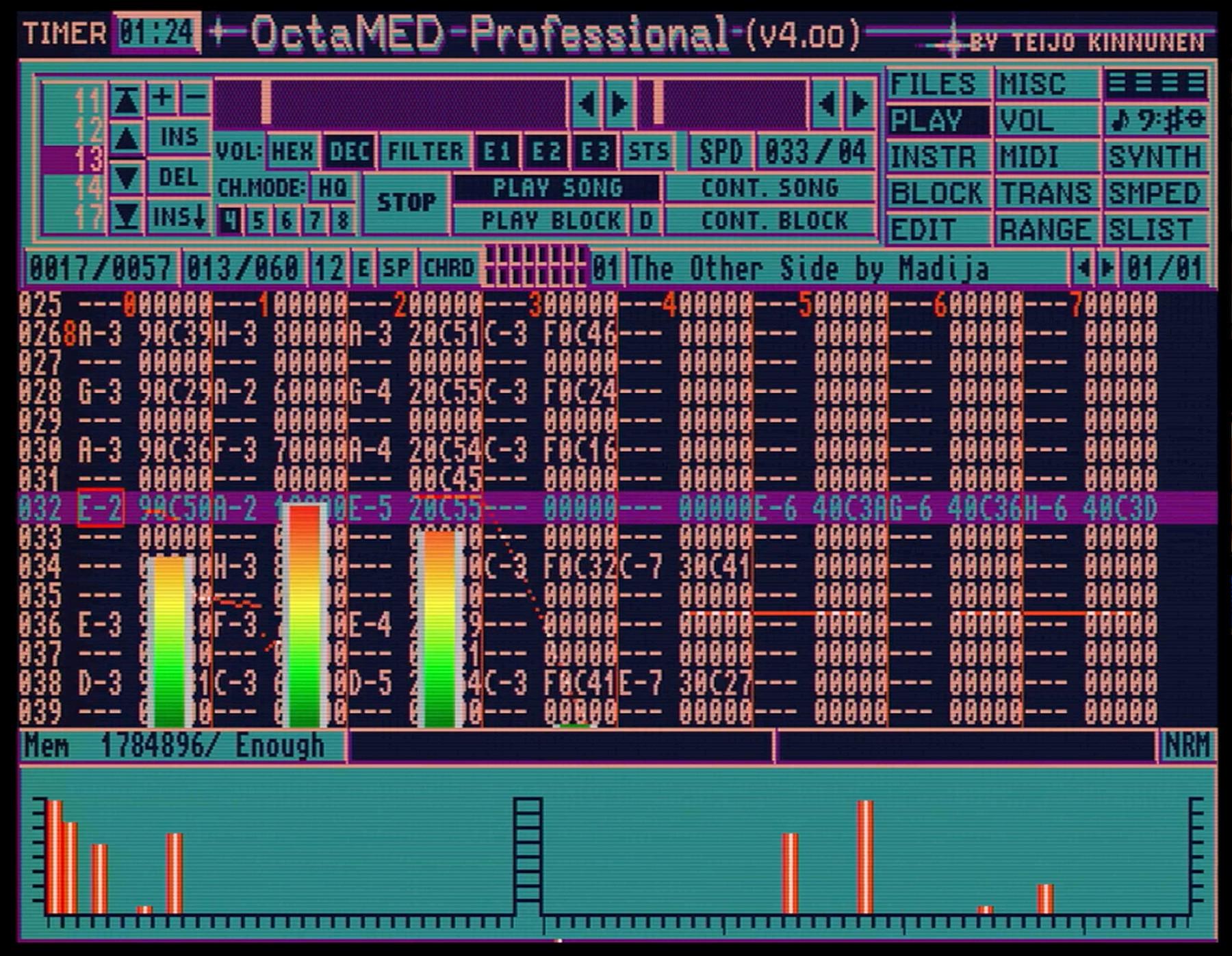Image resolution: width=1232 pixels, height=956 pixels.
Task: Click CONT. BLOCK
Action: (x=770, y=221)
